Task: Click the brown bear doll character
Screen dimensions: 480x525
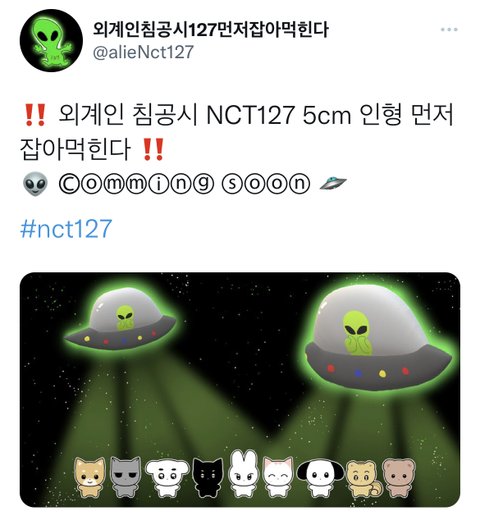Action: [398, 478]
